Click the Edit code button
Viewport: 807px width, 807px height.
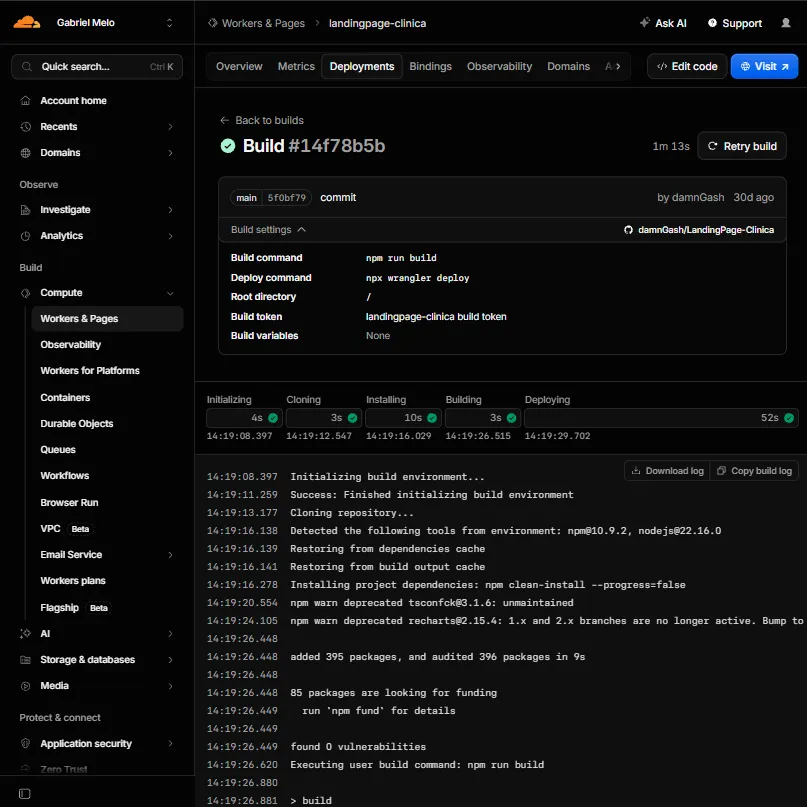[x=687, y=66]
